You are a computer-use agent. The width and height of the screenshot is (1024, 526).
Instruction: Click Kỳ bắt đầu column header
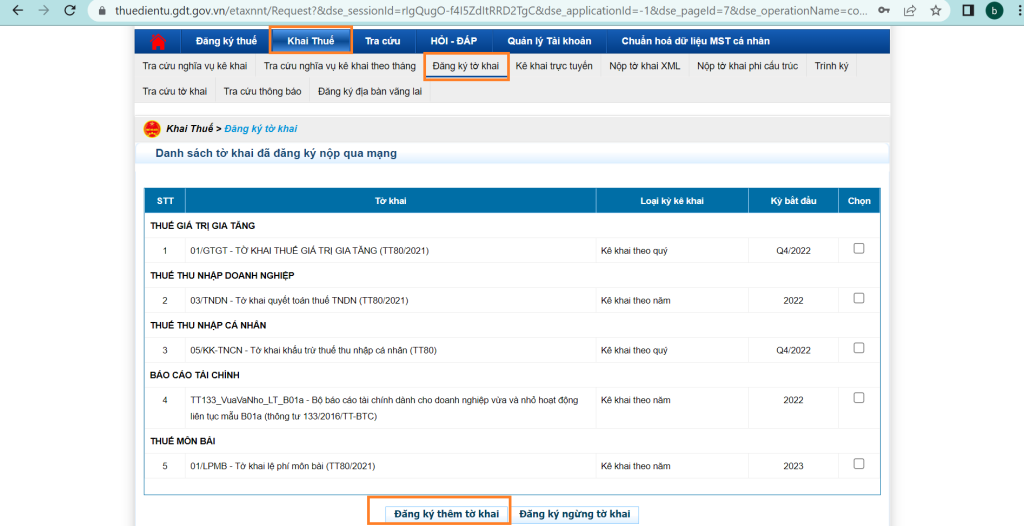793,201
